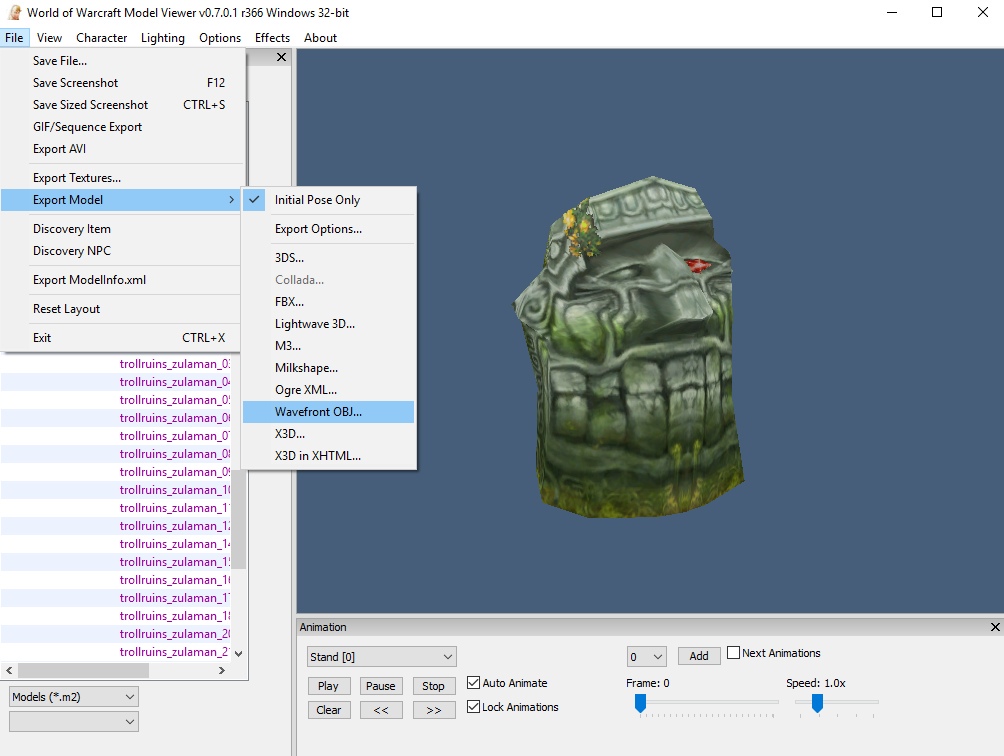Image resolution: width=1004 pixels, height=756 pixels.
Task: Export model as X3D...
Action: click(x=329, y=433)
